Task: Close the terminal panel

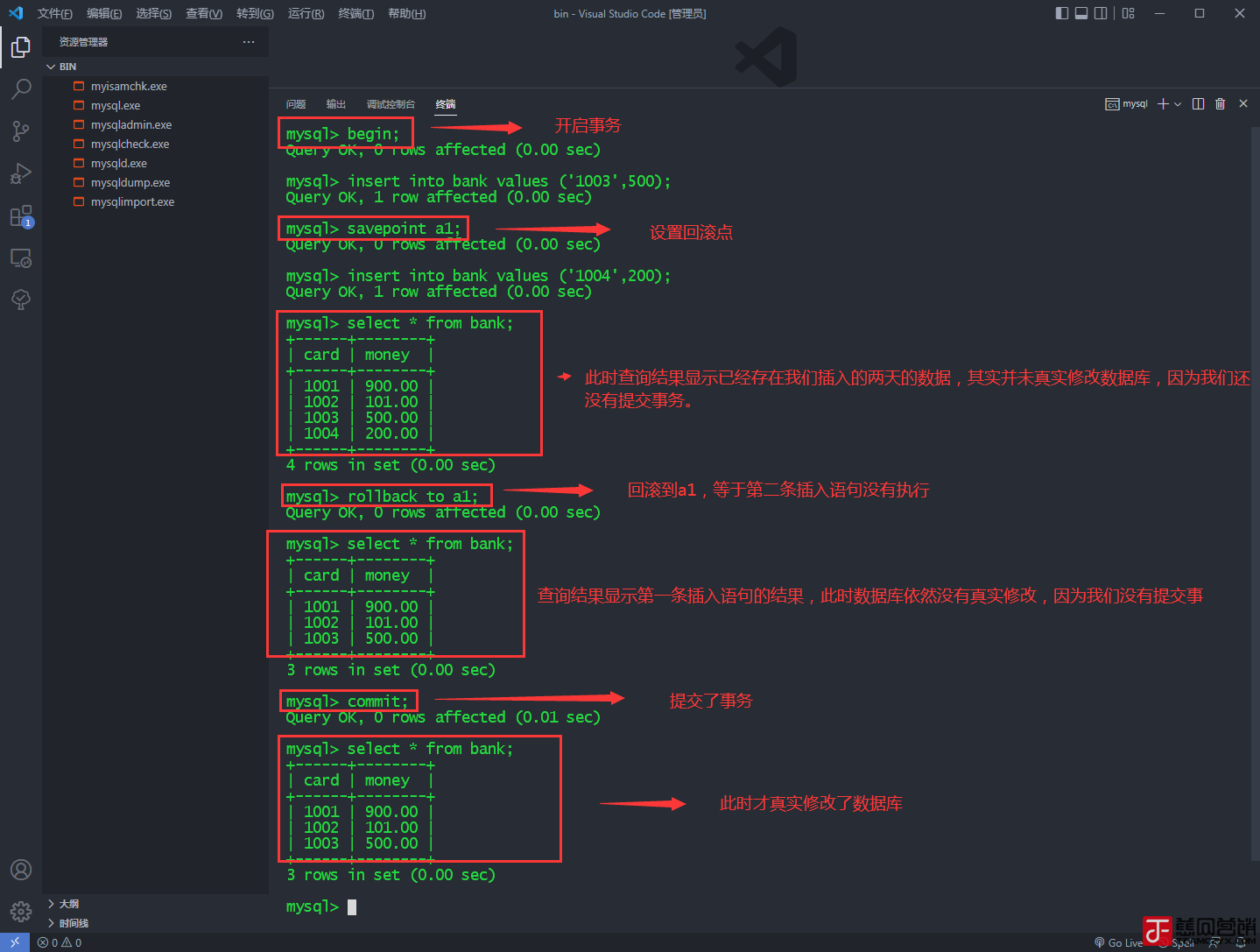Action: click(1243, 103)
